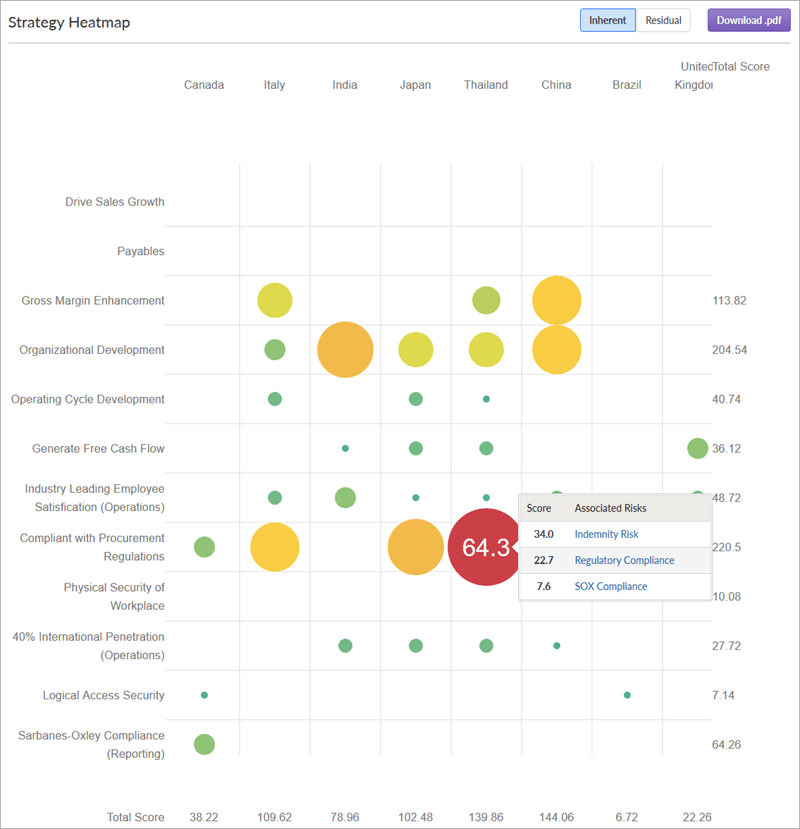Click the green Italy Operating Cycle Development bubble

[x=275, y=398]
